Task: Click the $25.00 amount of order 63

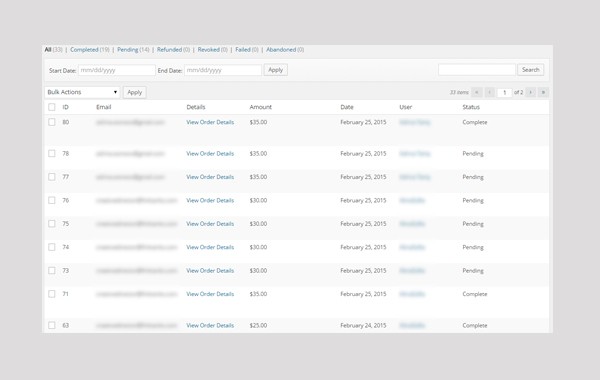Action: click(x=258, y=325)
